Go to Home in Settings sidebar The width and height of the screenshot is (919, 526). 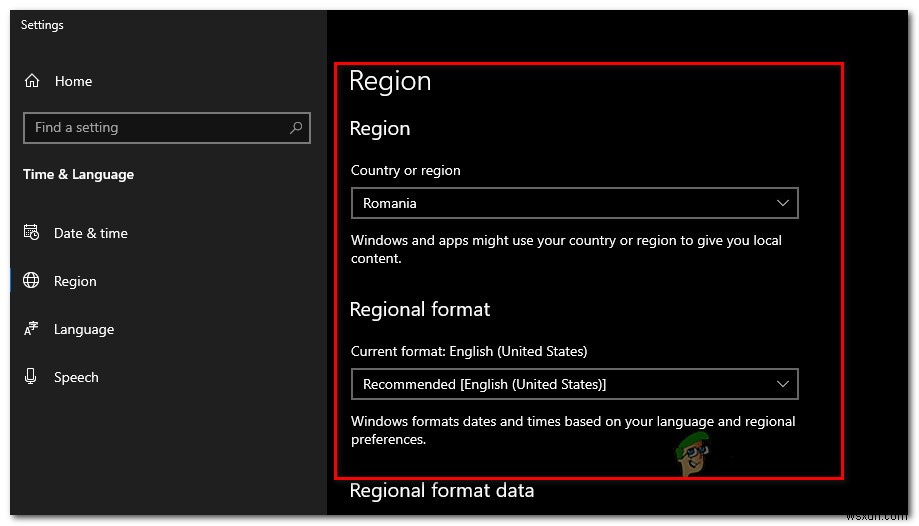73,81
